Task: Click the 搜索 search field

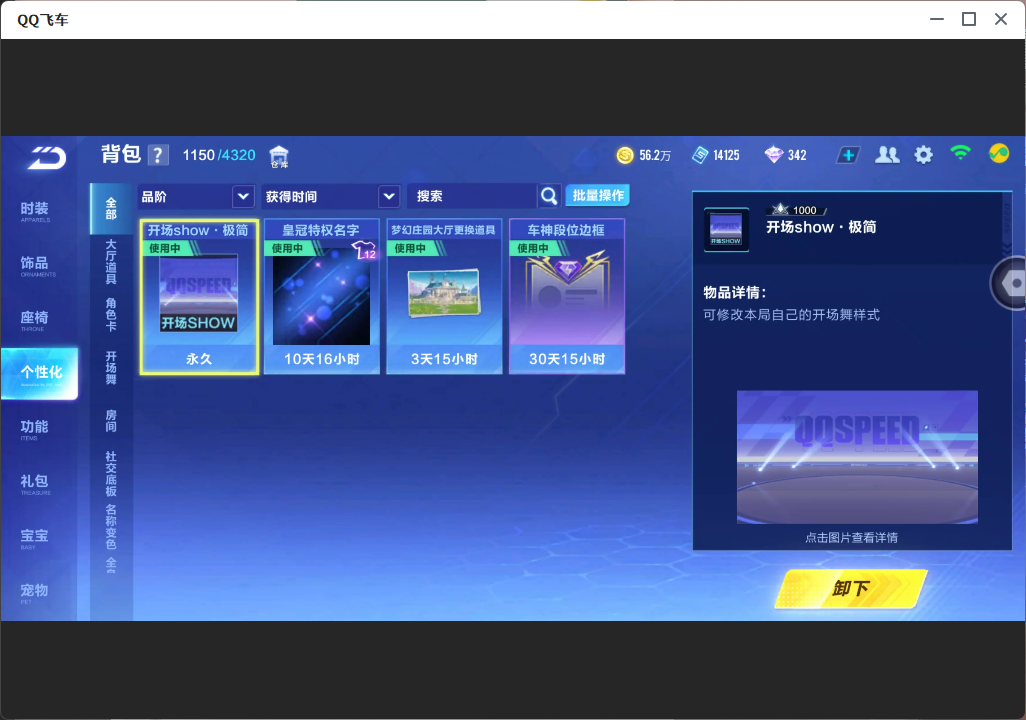Action: coord(472,196)
